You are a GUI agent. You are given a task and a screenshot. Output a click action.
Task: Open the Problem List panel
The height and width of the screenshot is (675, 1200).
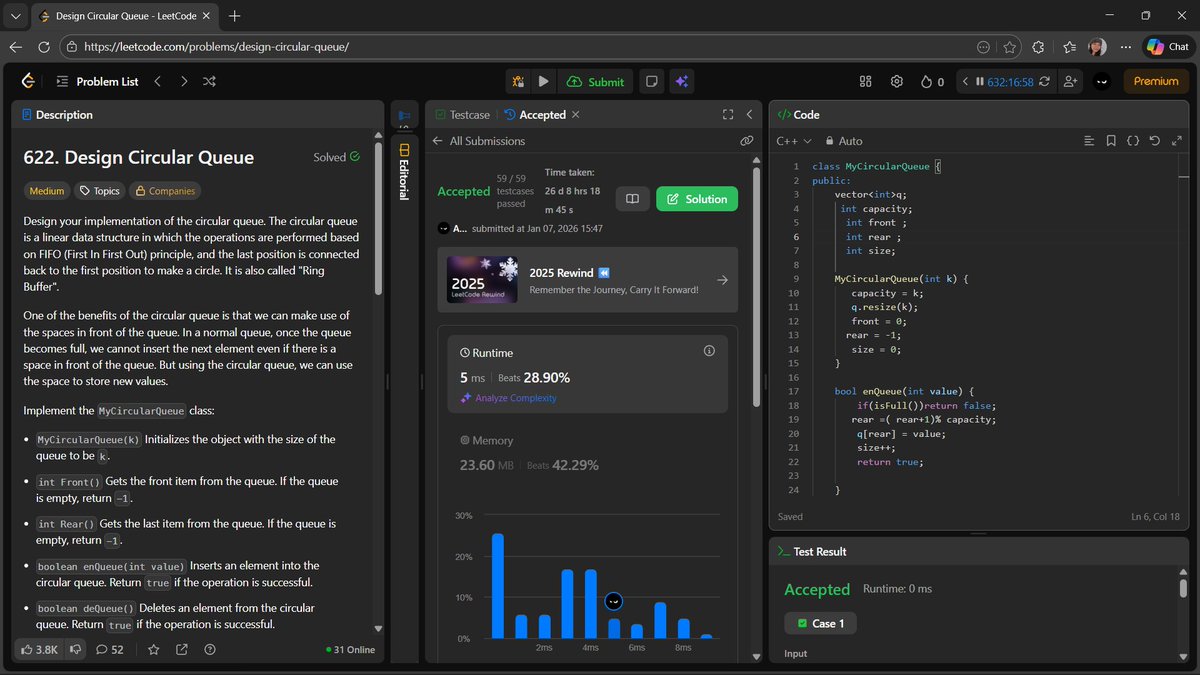coord(97,82)
